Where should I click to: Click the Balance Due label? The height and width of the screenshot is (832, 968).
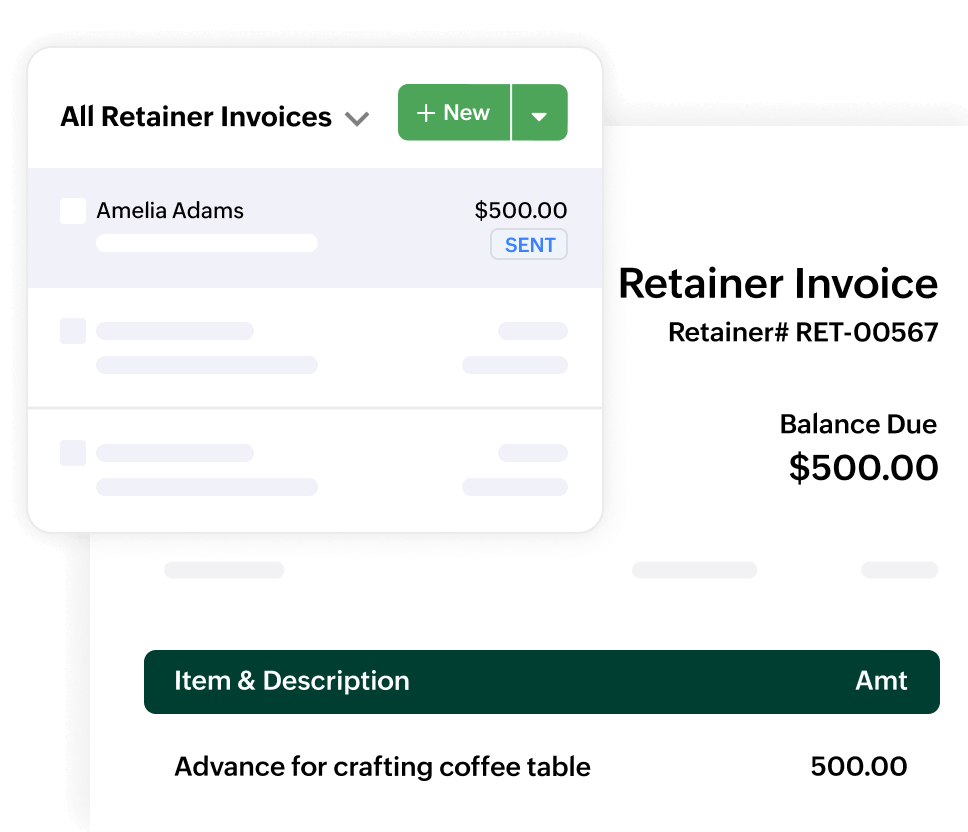pyautogui.click(x=858, y=424)
